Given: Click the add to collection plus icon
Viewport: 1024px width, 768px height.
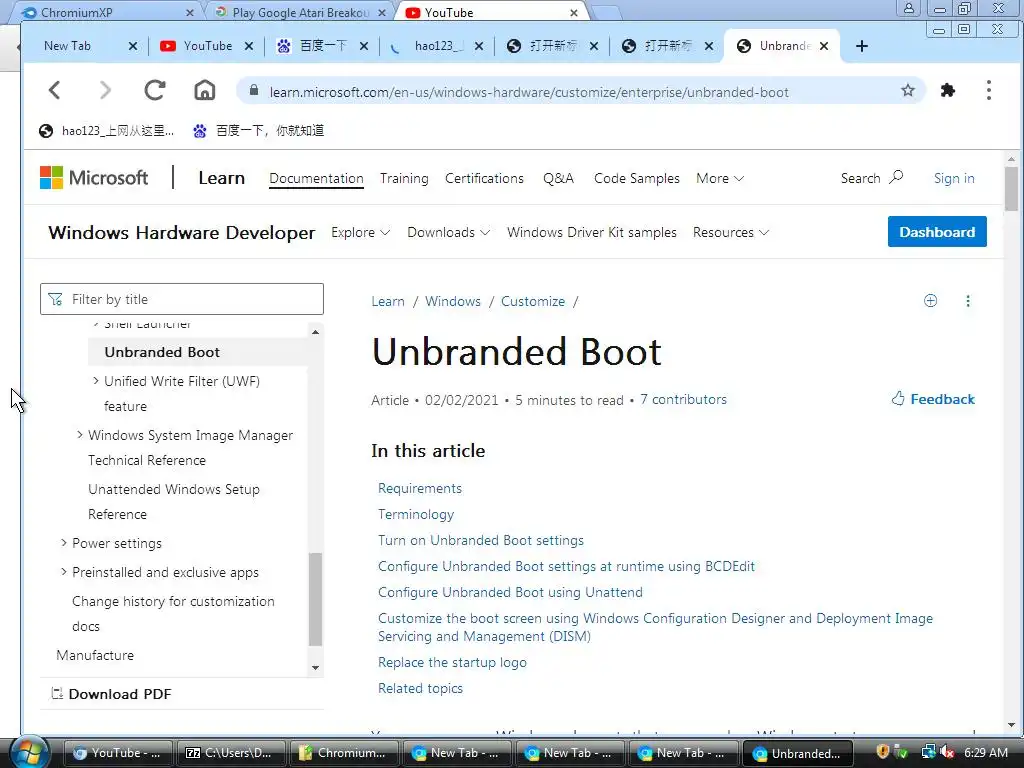Looking at the screenshot, I should click(931, 301).
